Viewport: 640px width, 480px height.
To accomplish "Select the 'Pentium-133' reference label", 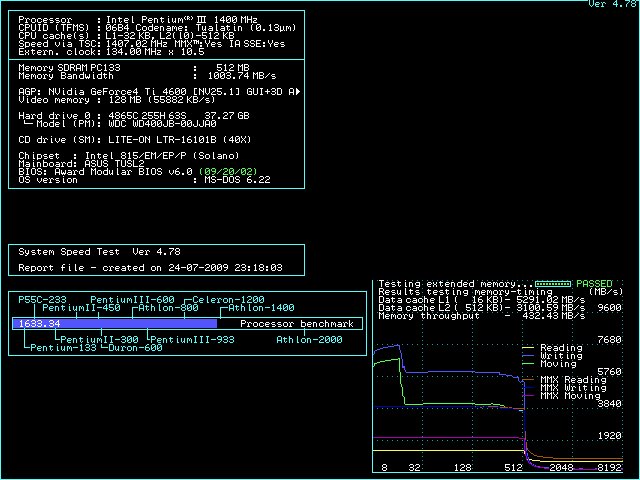I will [x=63, y=348].
